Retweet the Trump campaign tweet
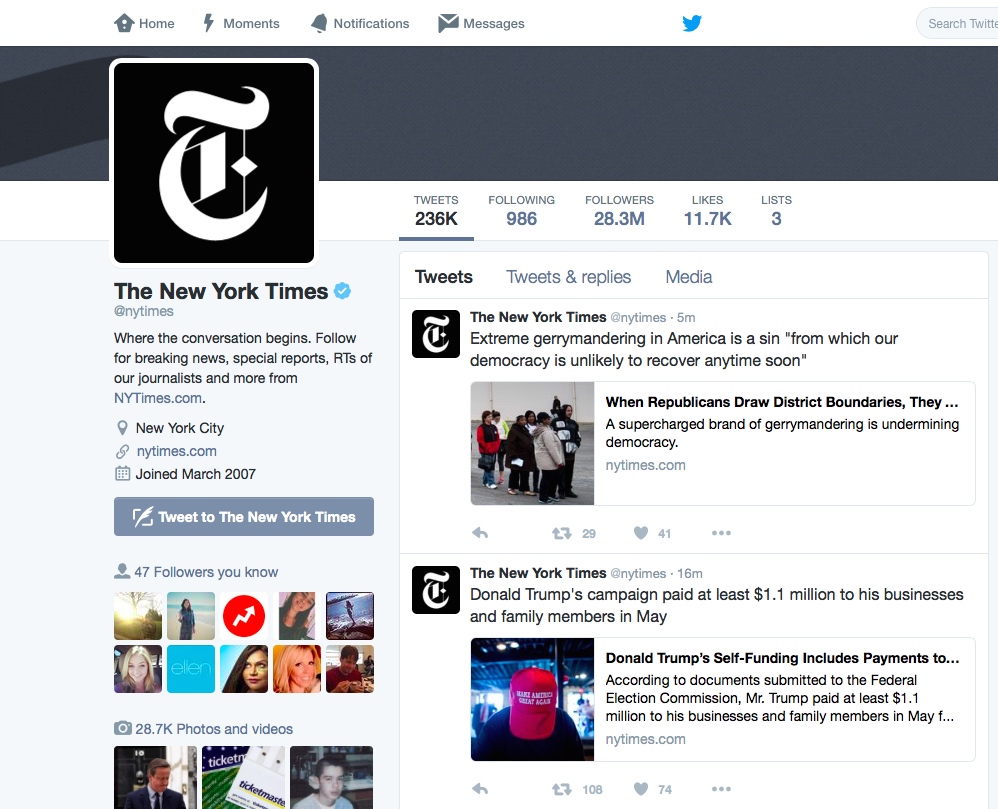Screen dimensions: 998x809 (561, 789)
